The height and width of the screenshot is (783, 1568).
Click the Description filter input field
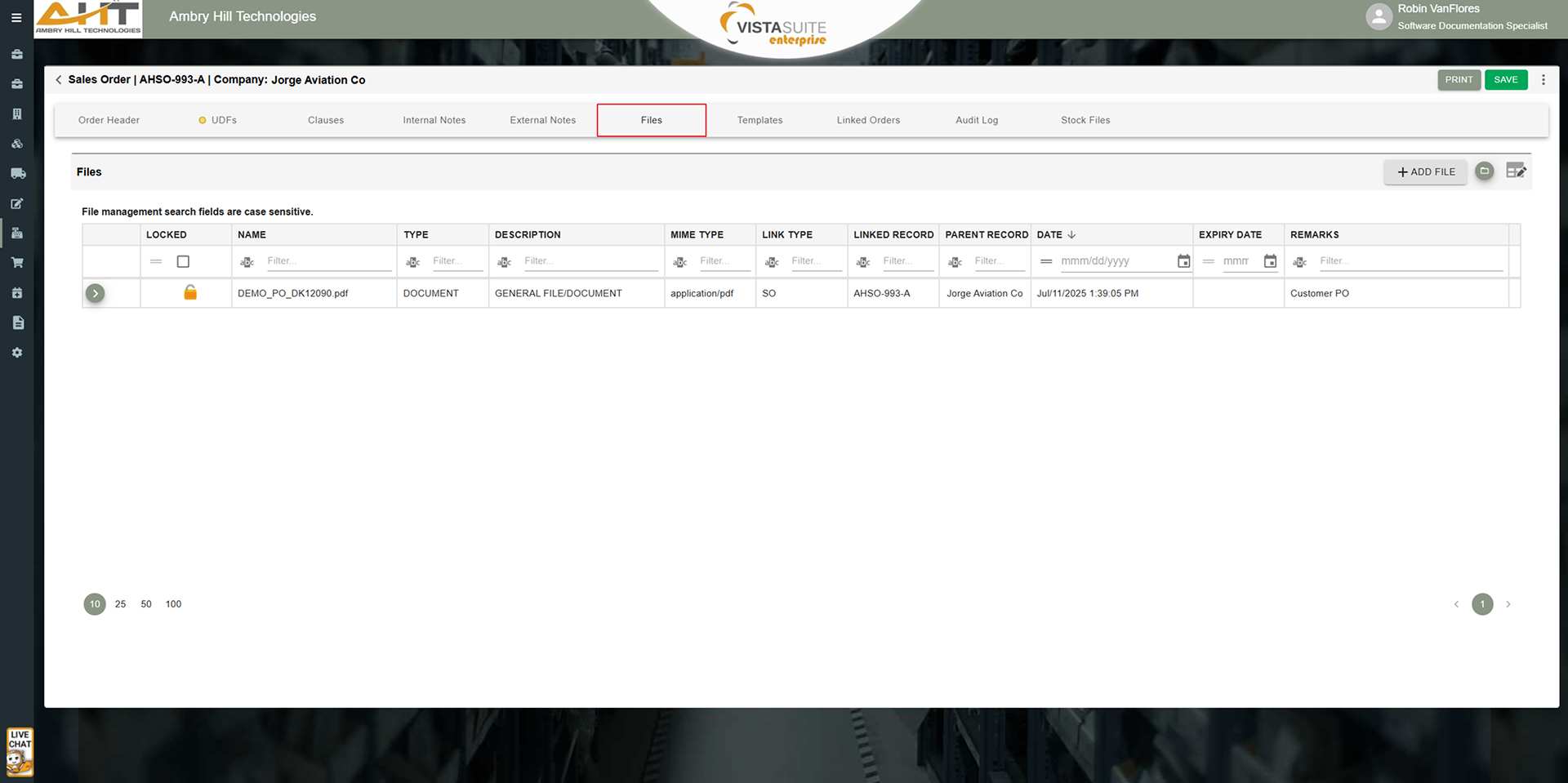point(590,261)
